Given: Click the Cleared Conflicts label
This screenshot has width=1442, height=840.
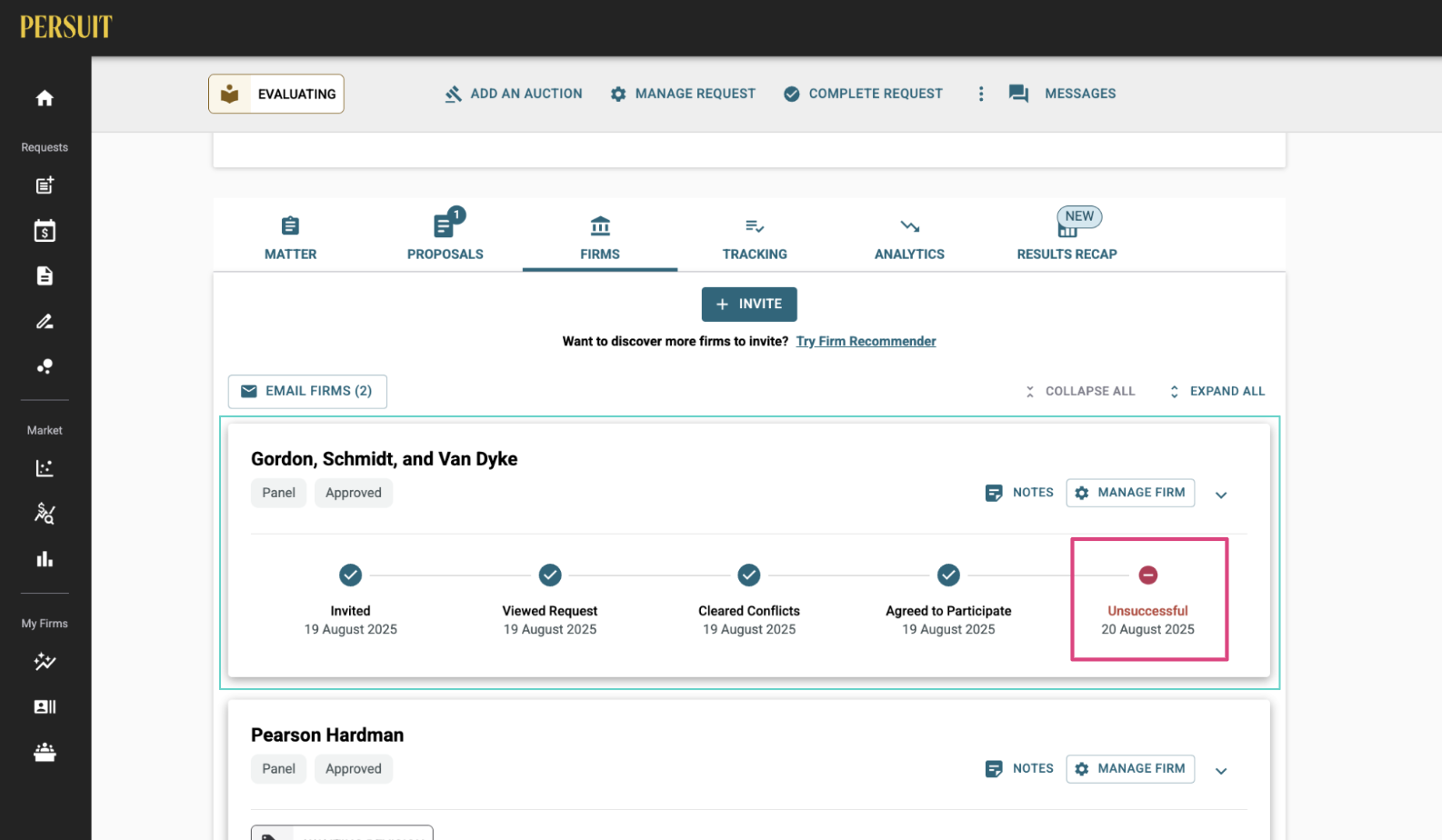Looking at the screenshot, I should click(x=749, y=611).
